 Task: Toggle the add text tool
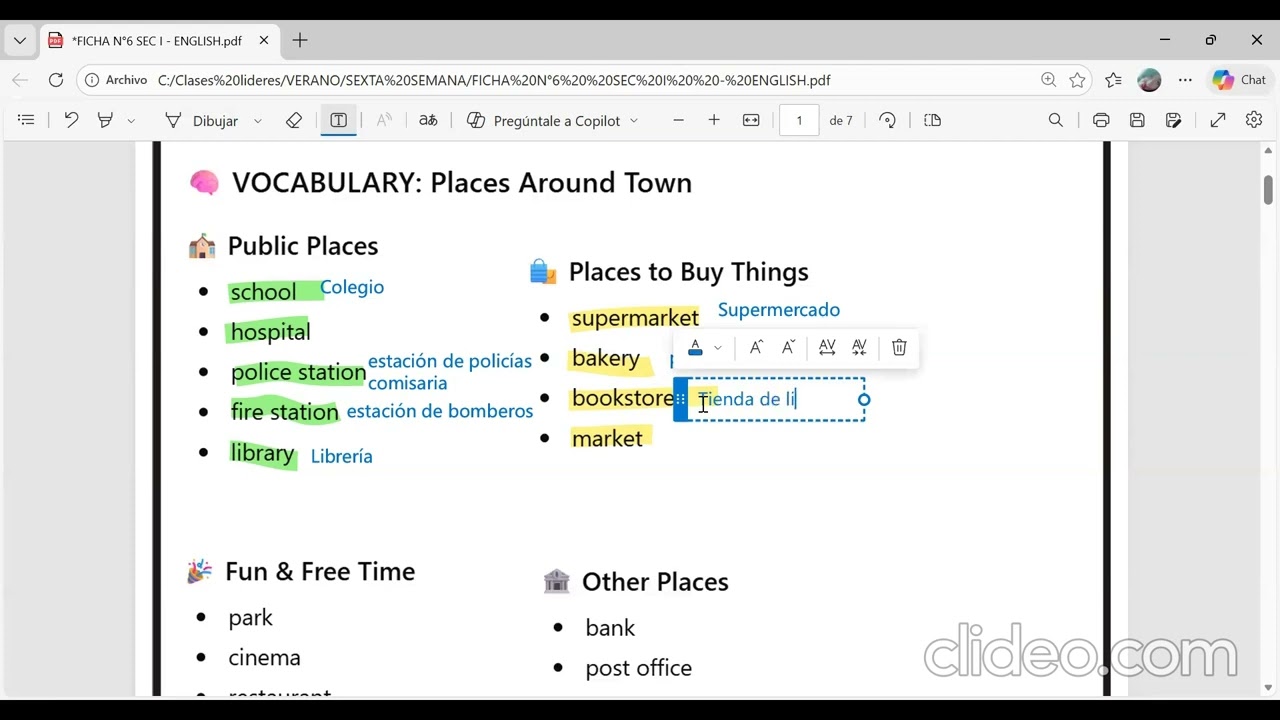pyautogui.click(x=339, y=120)
